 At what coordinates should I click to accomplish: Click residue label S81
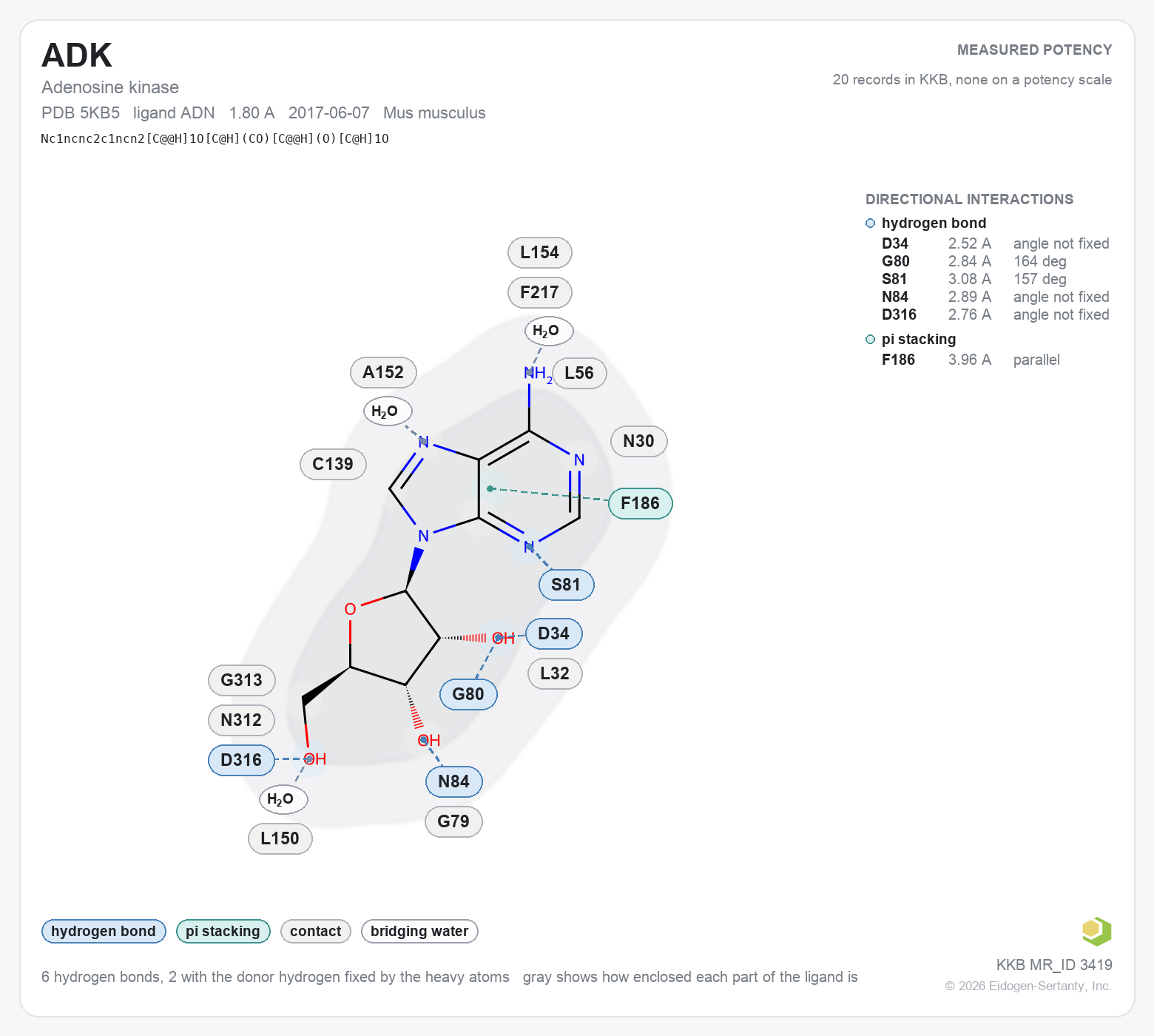(x=566, y=585)
